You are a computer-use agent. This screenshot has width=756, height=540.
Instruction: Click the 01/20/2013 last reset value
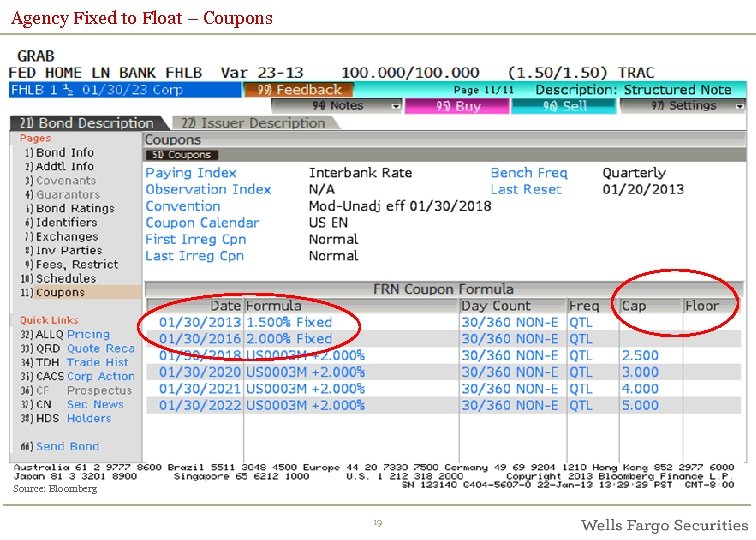click(x=643, y=189)
